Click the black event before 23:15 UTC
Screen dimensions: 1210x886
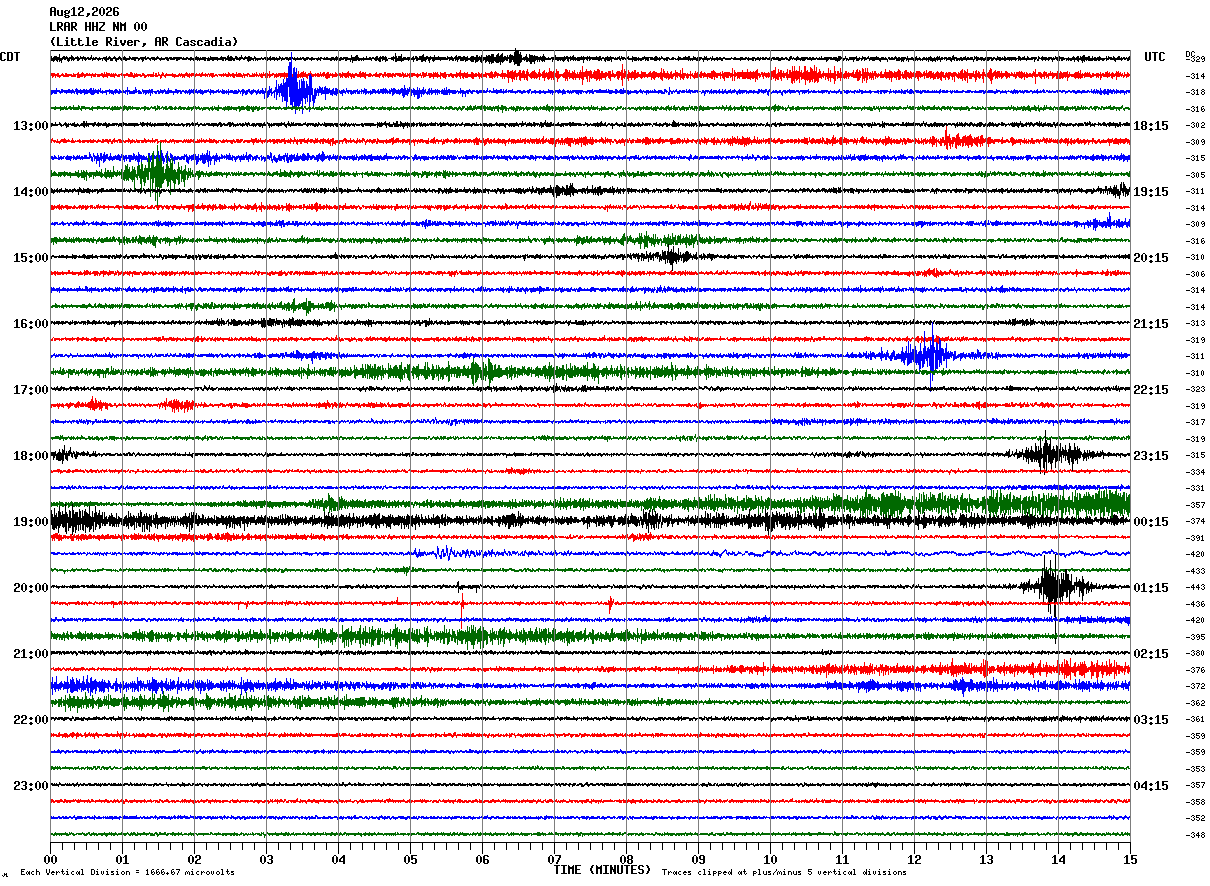(1048, 454)
